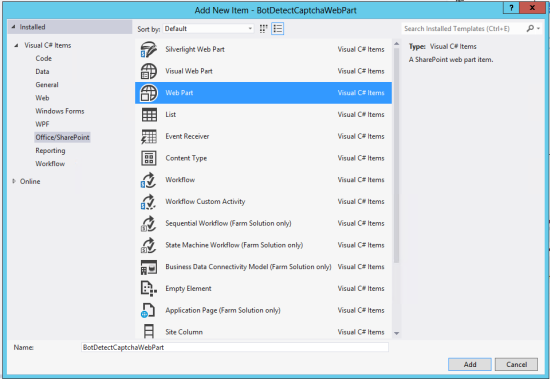Close the Add New Item dialog
The width and height of the screenshot is (550, 379).
532,8
